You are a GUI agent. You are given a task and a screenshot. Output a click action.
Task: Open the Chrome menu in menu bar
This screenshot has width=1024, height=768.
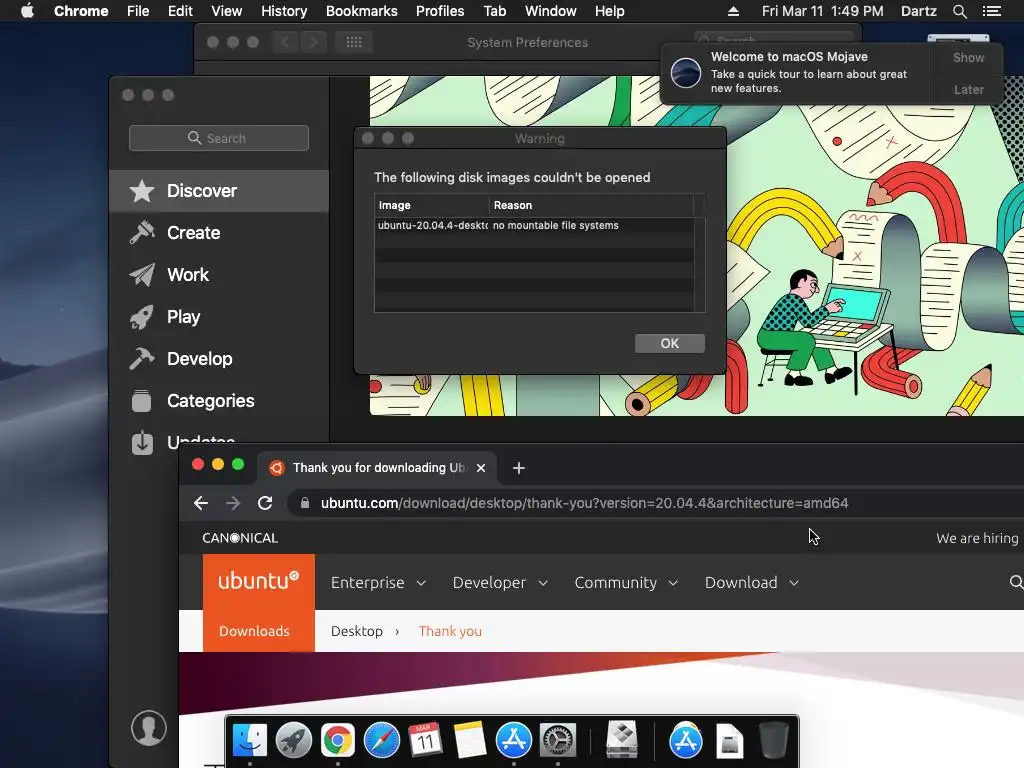[x=81, y=11]
